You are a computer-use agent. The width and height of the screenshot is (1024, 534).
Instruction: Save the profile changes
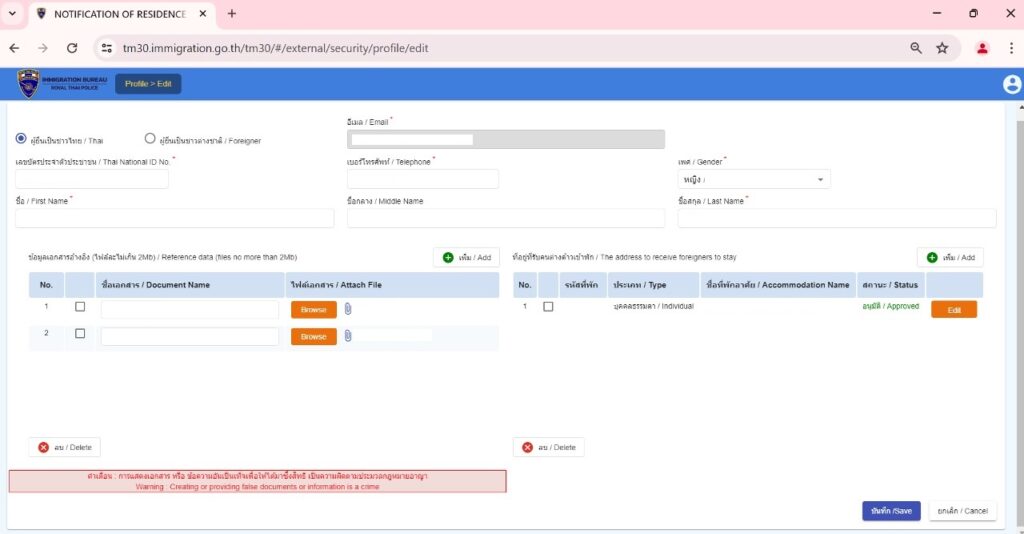[x=891, y=510]
